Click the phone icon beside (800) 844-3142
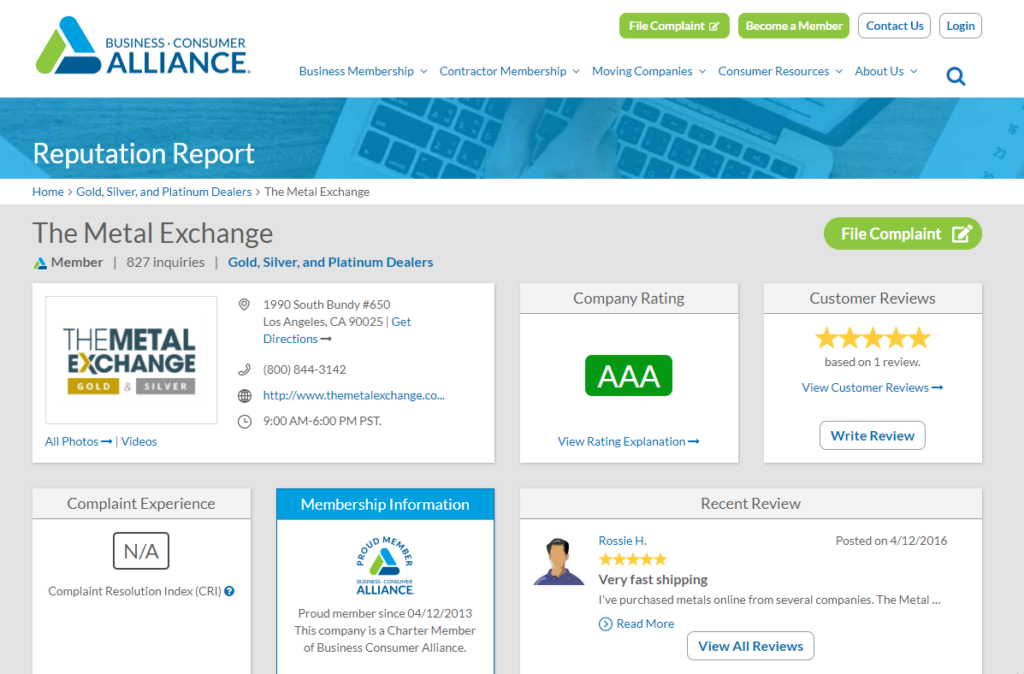 [244, 370]
